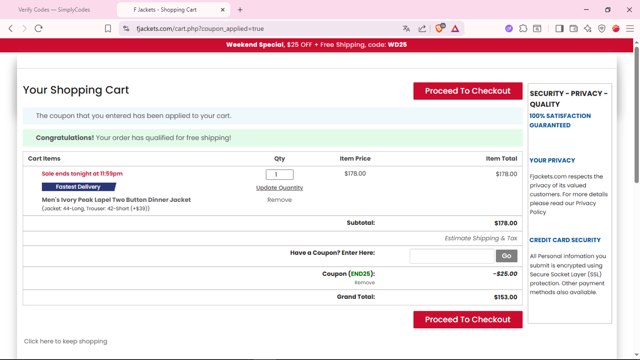Open the translate page icon
Image resolution: width=640 pixels, height=360 pixels.
(406, 29)
